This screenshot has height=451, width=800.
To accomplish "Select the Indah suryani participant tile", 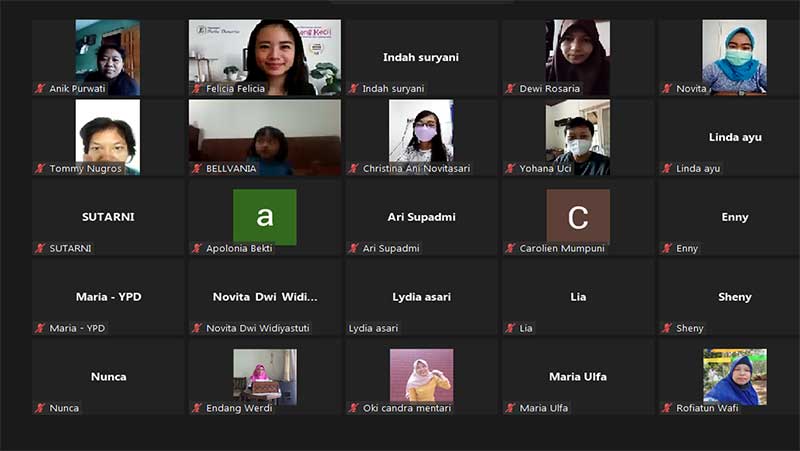I will 421,57.
